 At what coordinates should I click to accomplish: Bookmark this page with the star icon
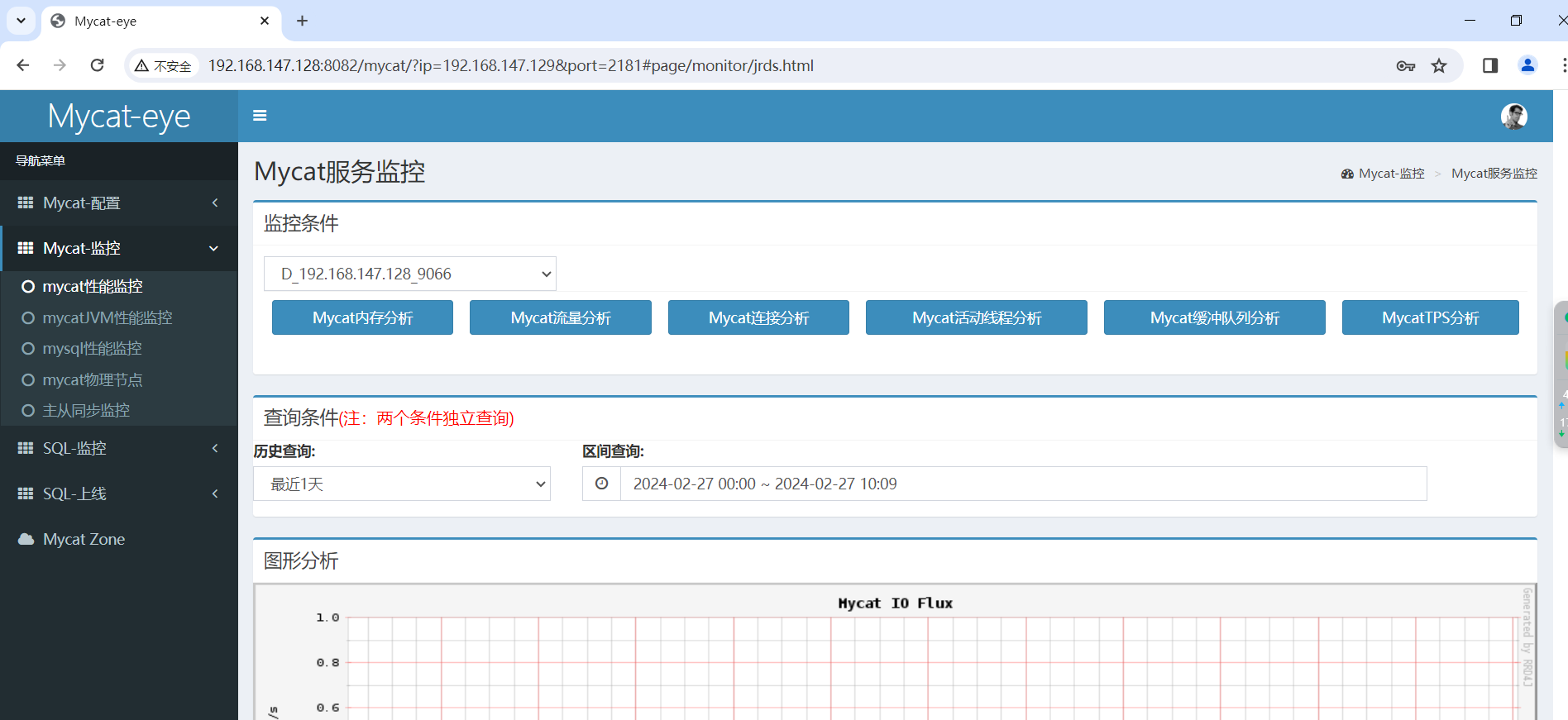[1440, 65]
